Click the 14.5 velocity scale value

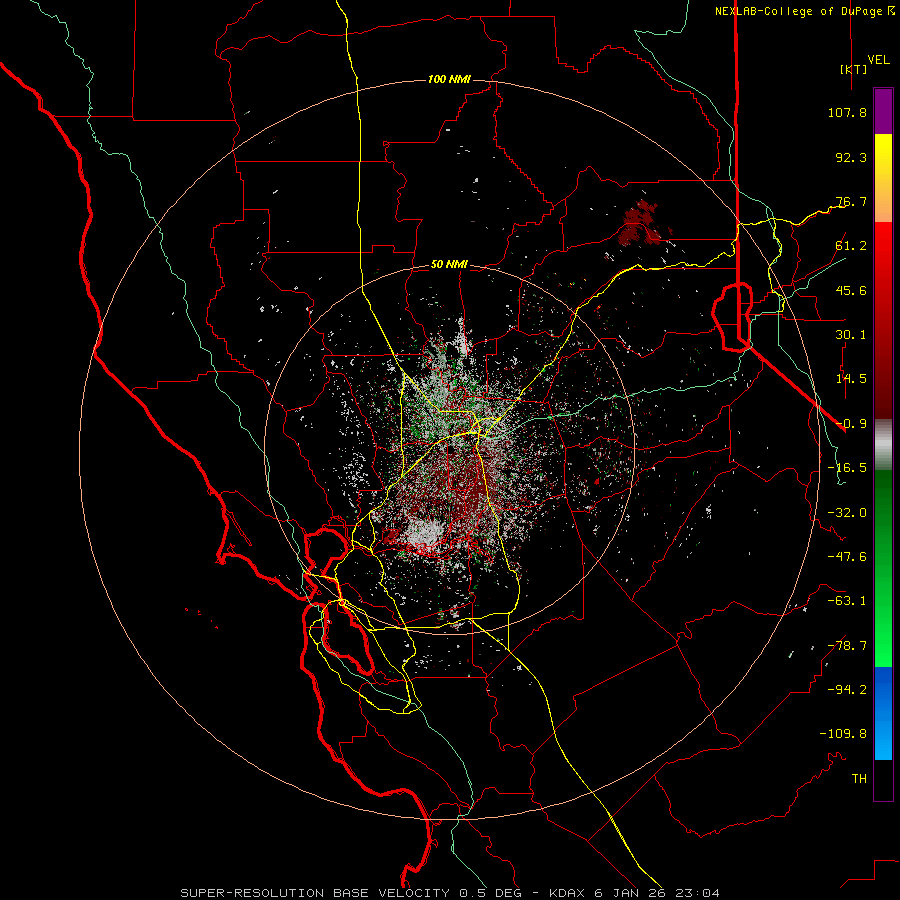pos(851,379)
